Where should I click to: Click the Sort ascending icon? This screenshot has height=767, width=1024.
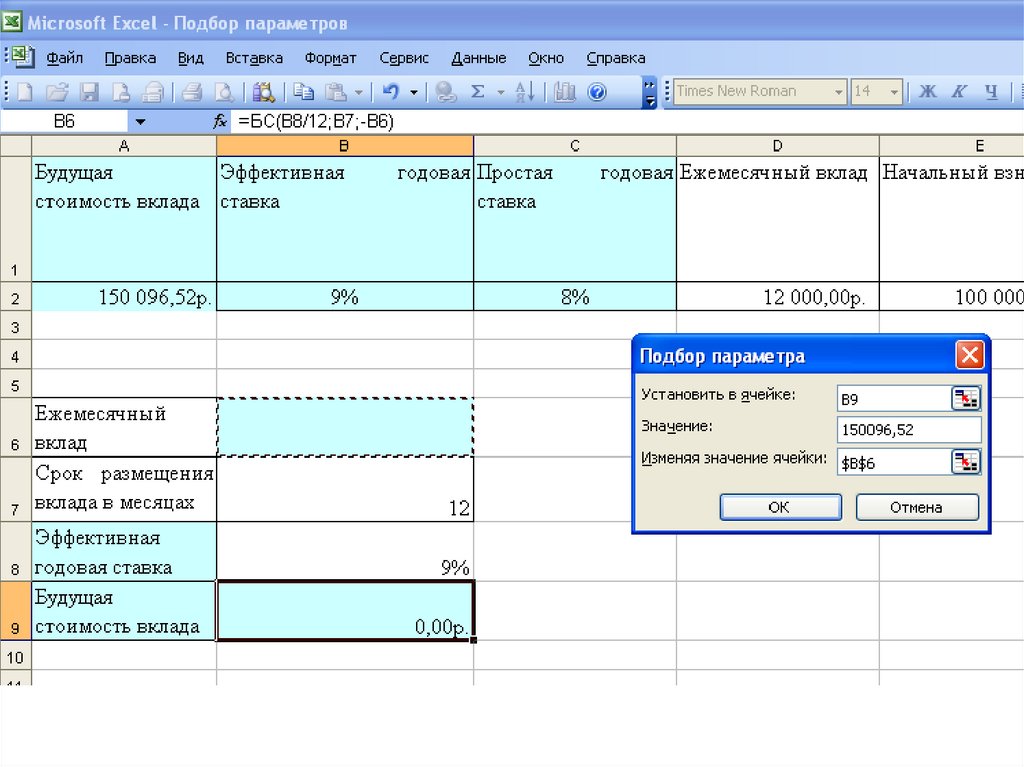pyautogui.click(x=525, y=92)
